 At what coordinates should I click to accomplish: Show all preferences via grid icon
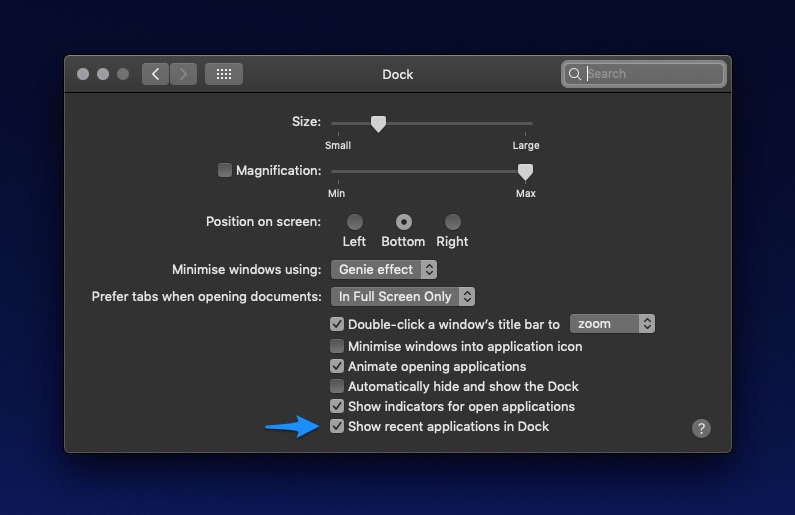click(x=224, y=74)
